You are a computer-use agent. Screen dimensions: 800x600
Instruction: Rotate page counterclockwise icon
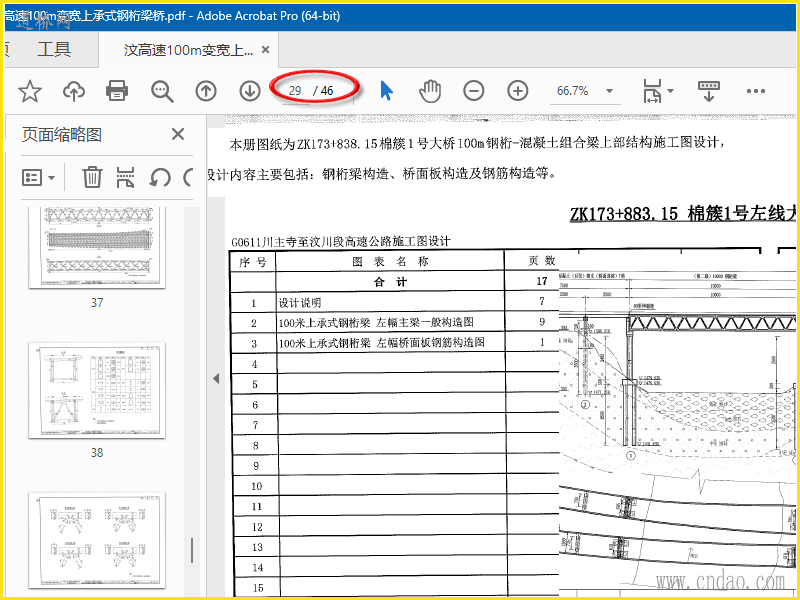160,178
